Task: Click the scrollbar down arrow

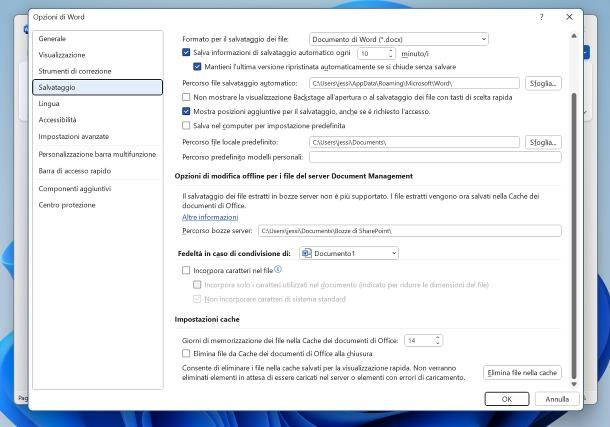Action: coord(574,384)
